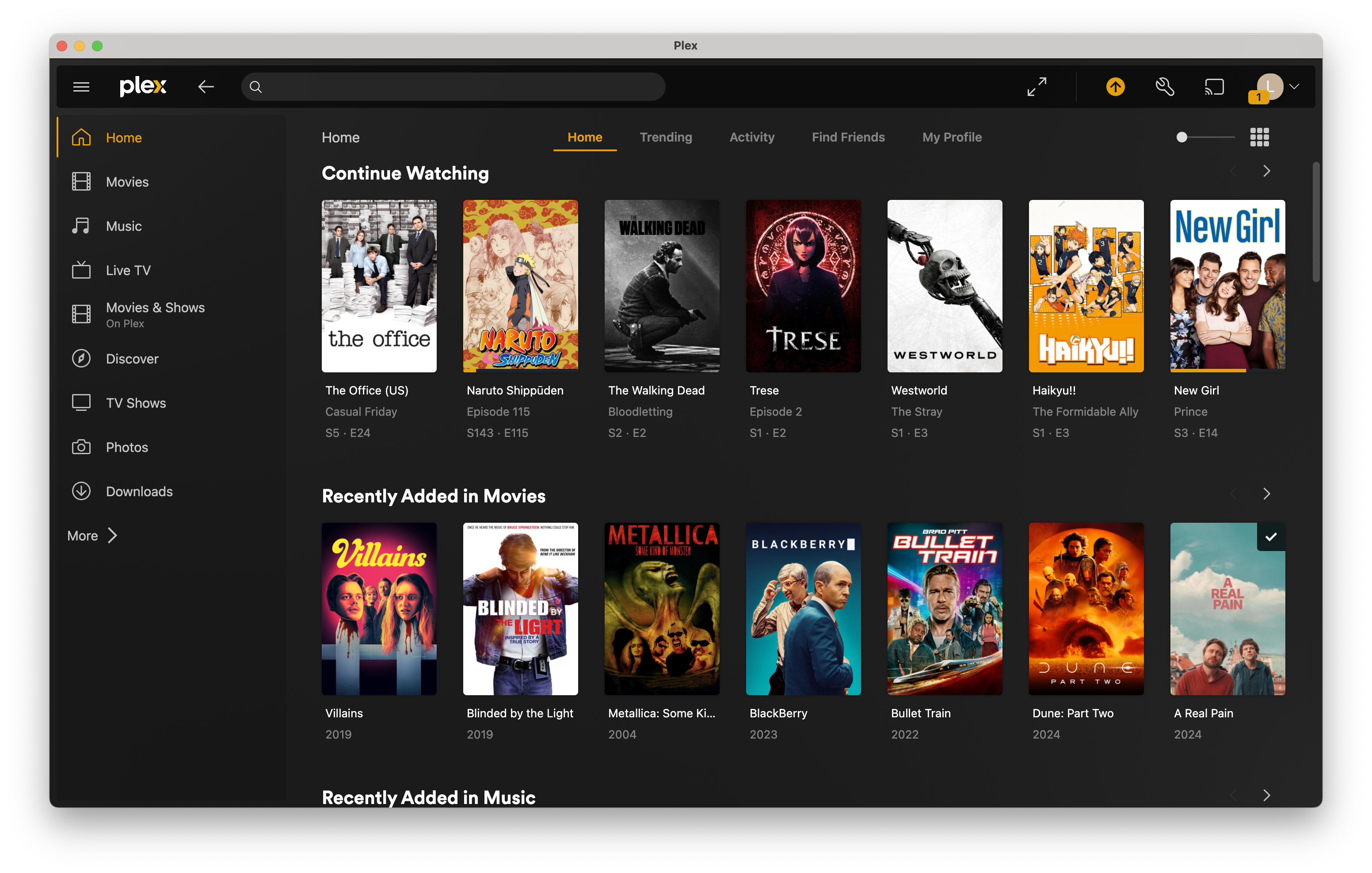Screen dimensions: 1372x873
Task: Click the Discover compass icon
Action: point(81,359)
